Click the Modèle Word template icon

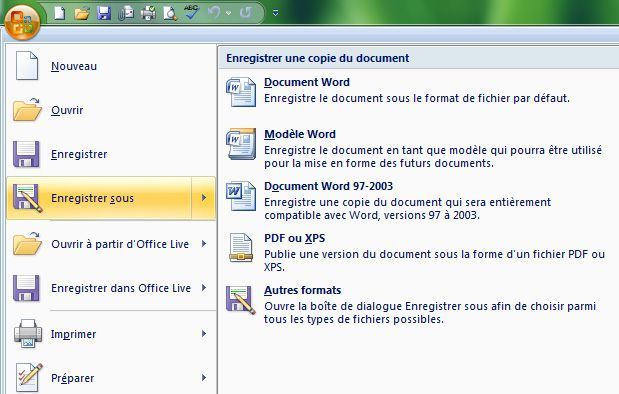click(241, 144)
